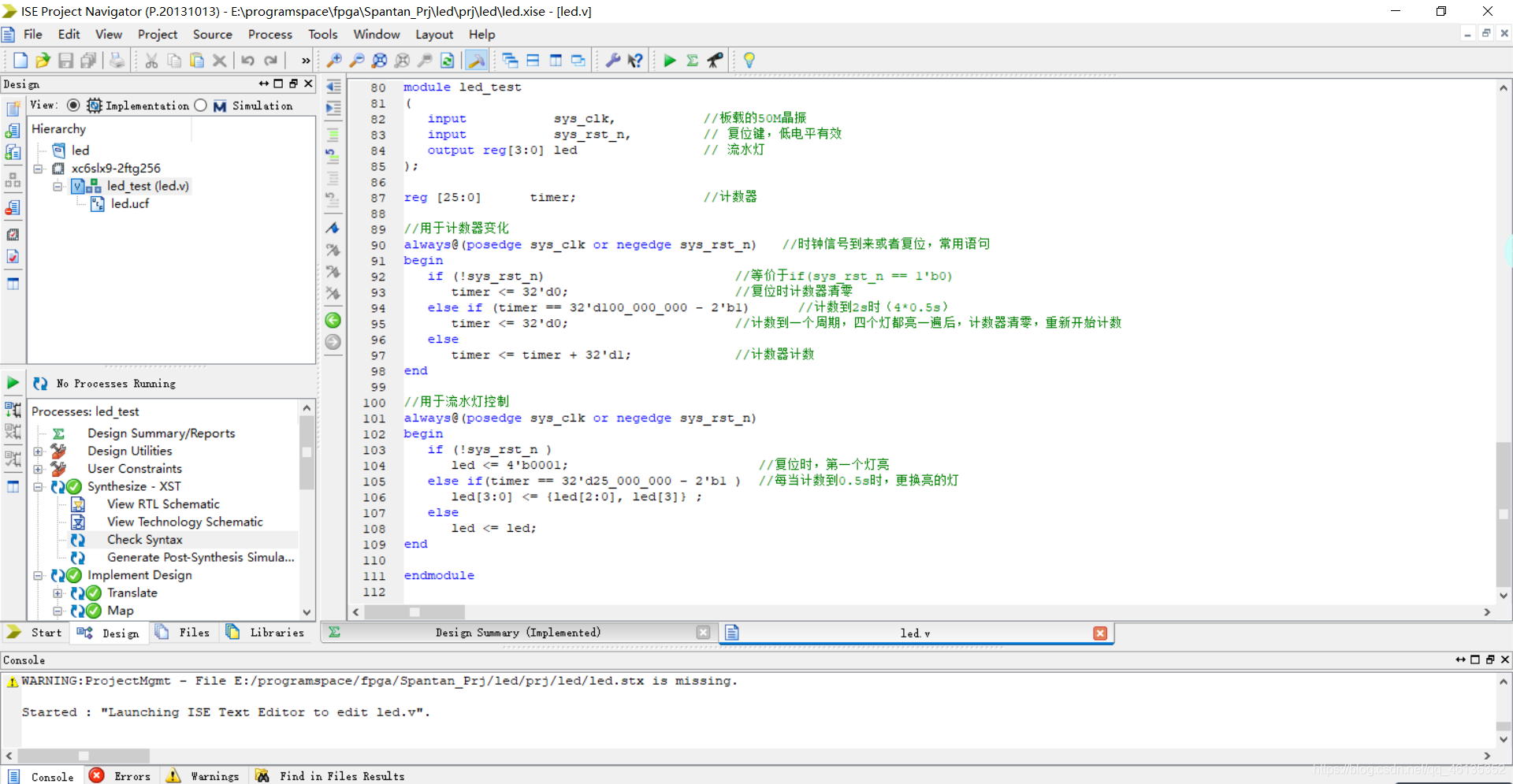
Task: Switch to the Files panel tab
Action: 184,633
